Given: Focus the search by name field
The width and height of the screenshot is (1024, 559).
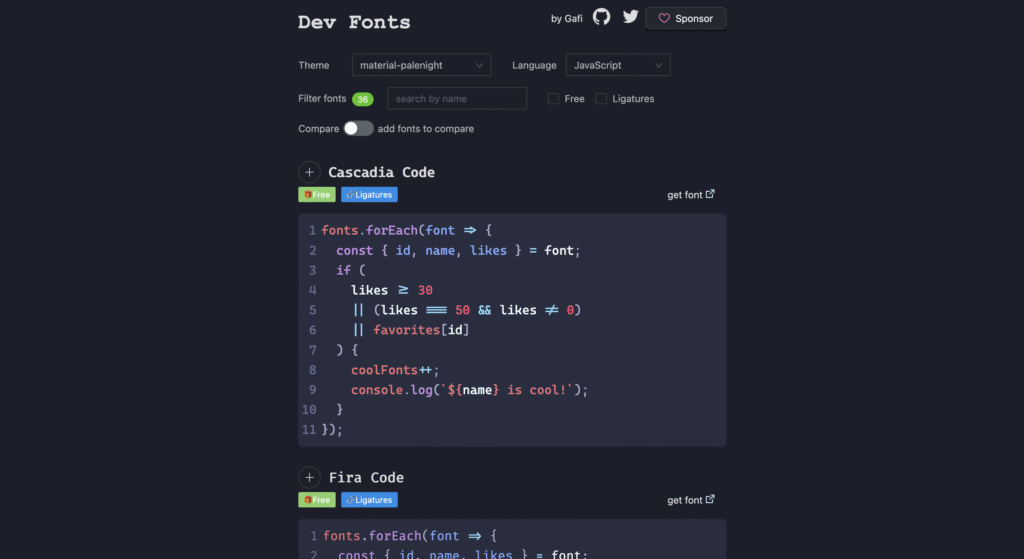Looking at the screenshot, I should (x=457, y=99).
